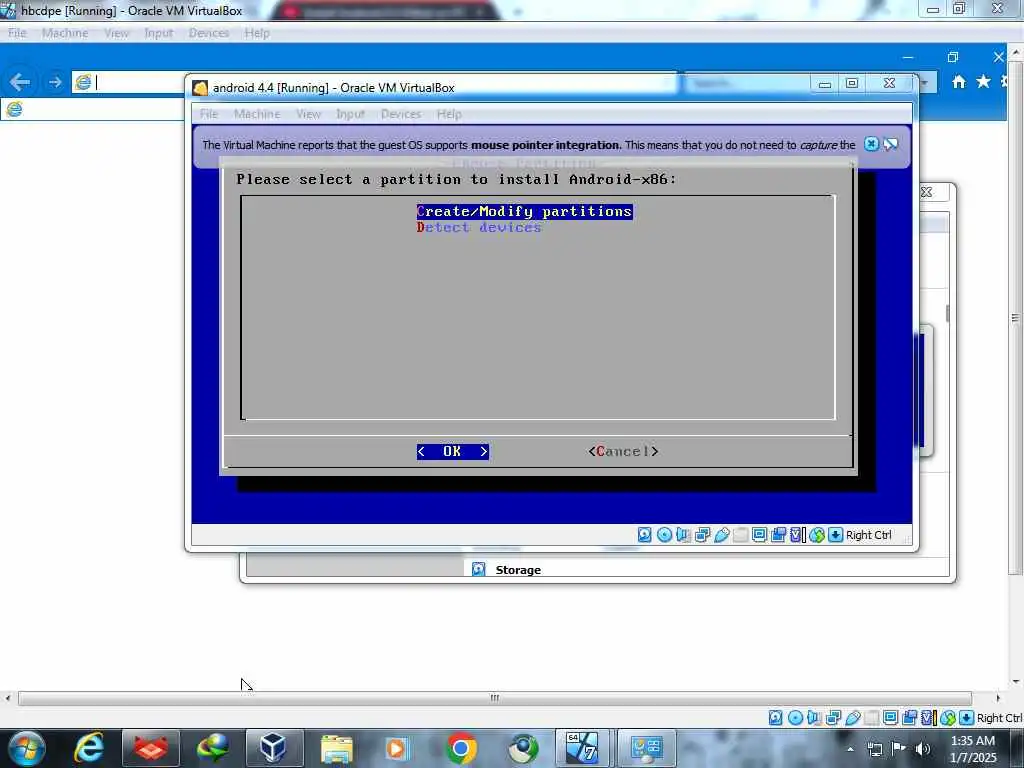Screen dimensions: 1024x768
Task: Confirm with the OK button in installer
Action: click(453, 451)
